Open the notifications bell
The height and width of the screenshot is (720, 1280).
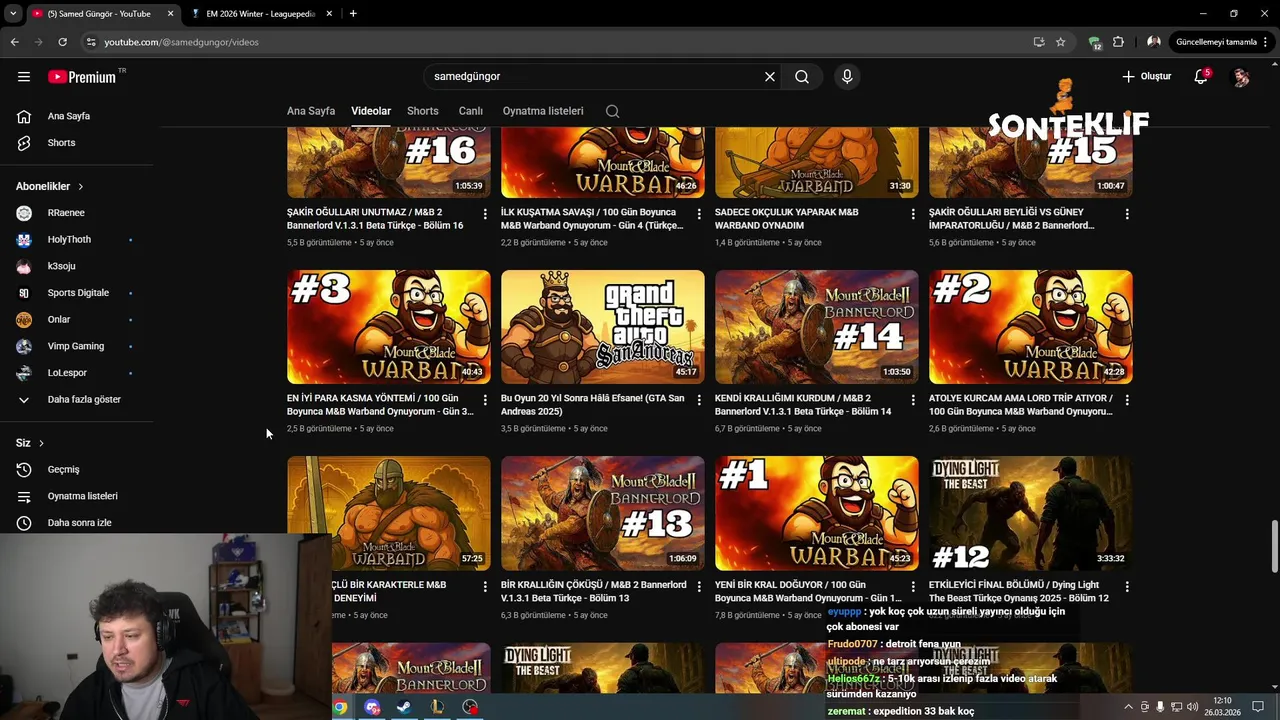coord(1201,76)
